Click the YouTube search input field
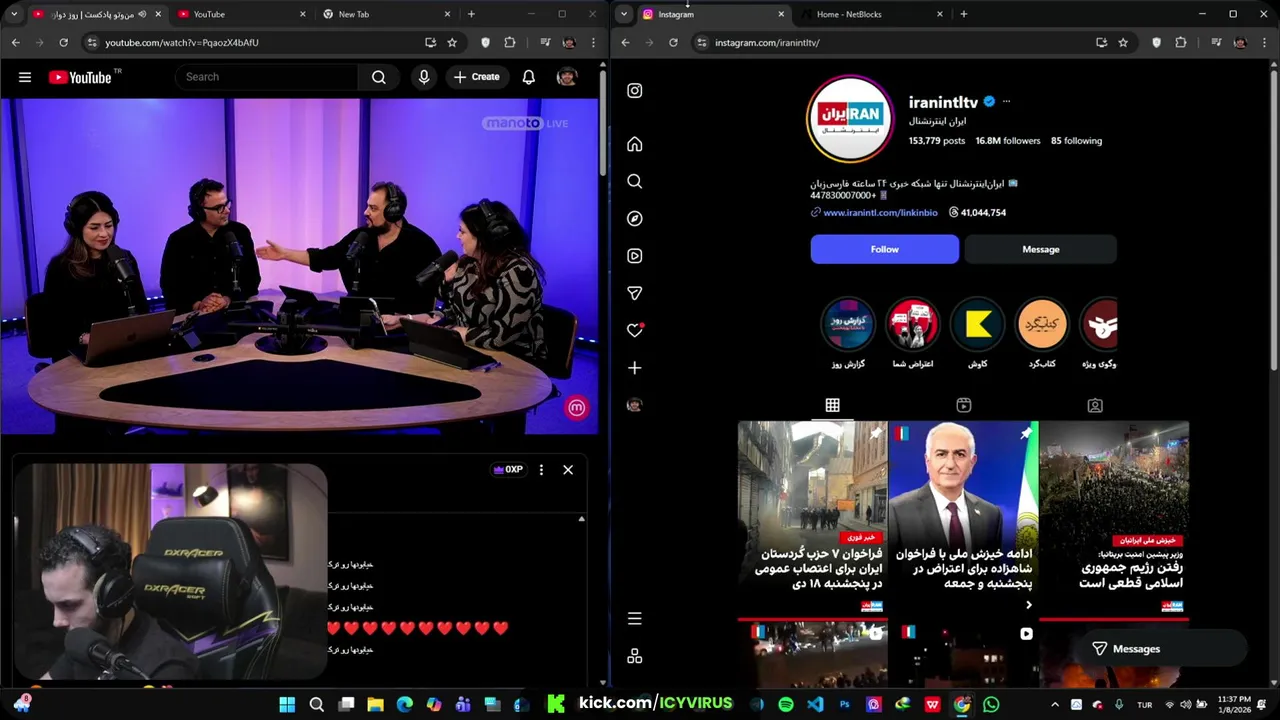Image resolution: width=1280 pixels, height=720 pixels. coord(266,77)
